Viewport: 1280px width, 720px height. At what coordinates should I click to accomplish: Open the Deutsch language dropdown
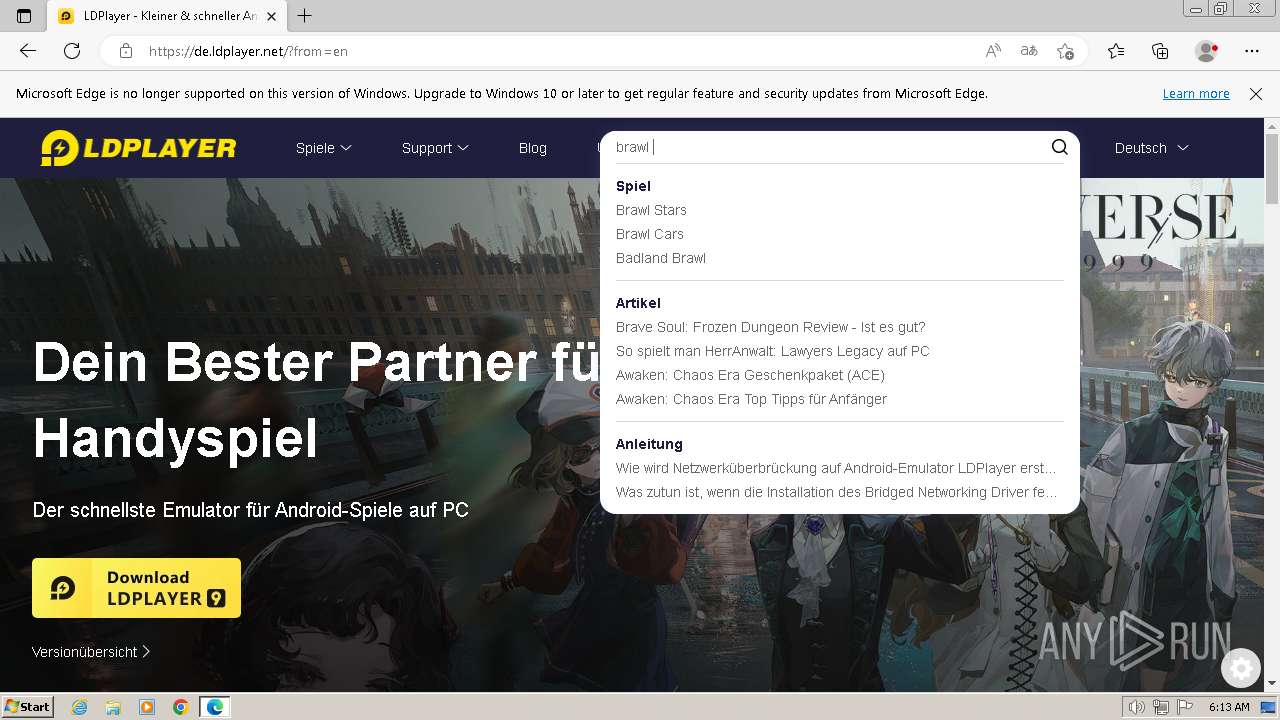coord(1151,148)
